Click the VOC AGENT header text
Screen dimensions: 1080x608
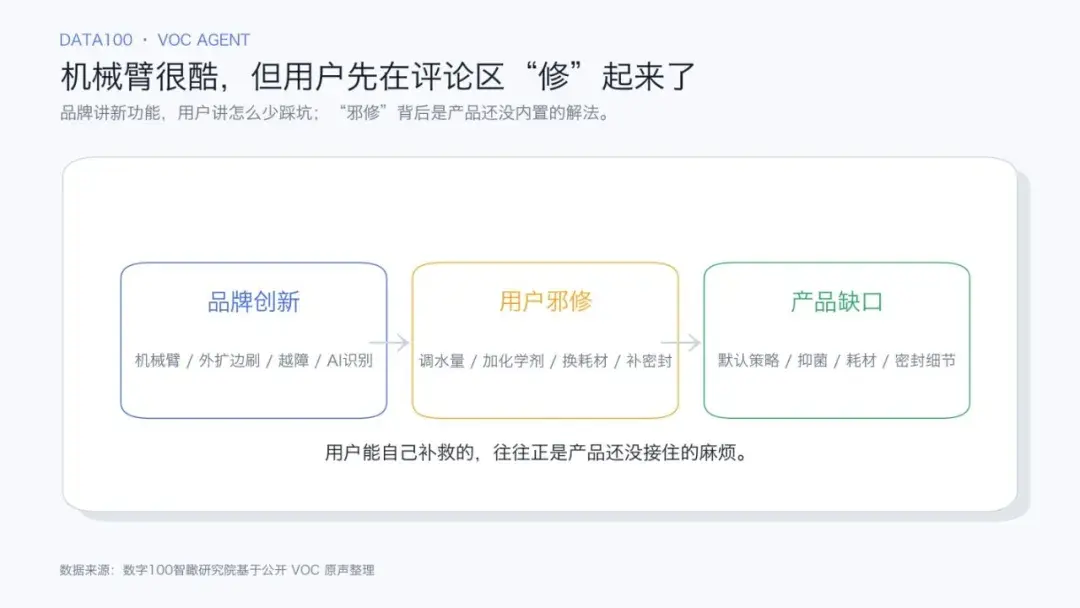click(x=204, y=40)
